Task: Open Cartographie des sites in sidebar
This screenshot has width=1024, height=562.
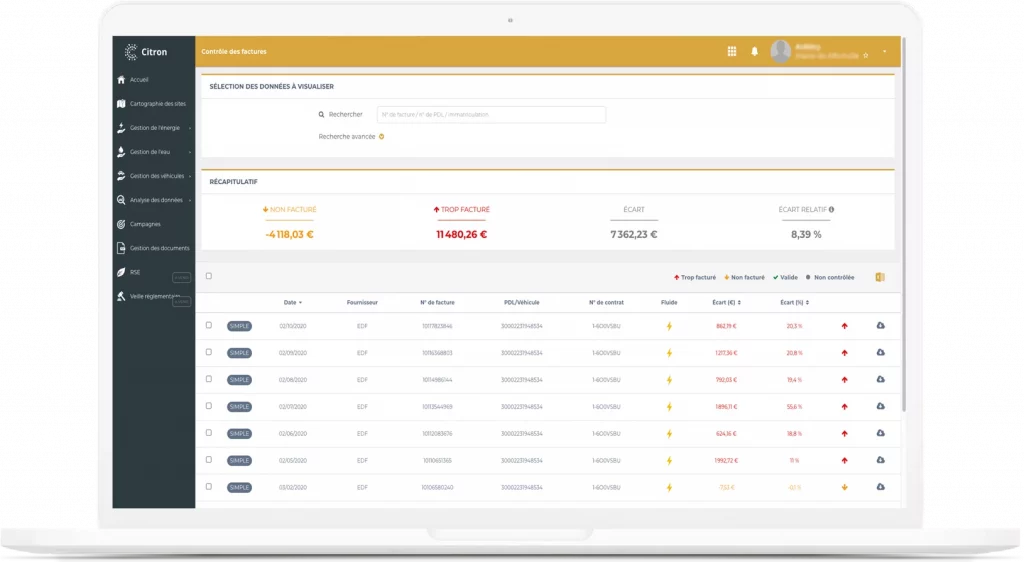Action: pyautogui.click(x=157, y=104)
